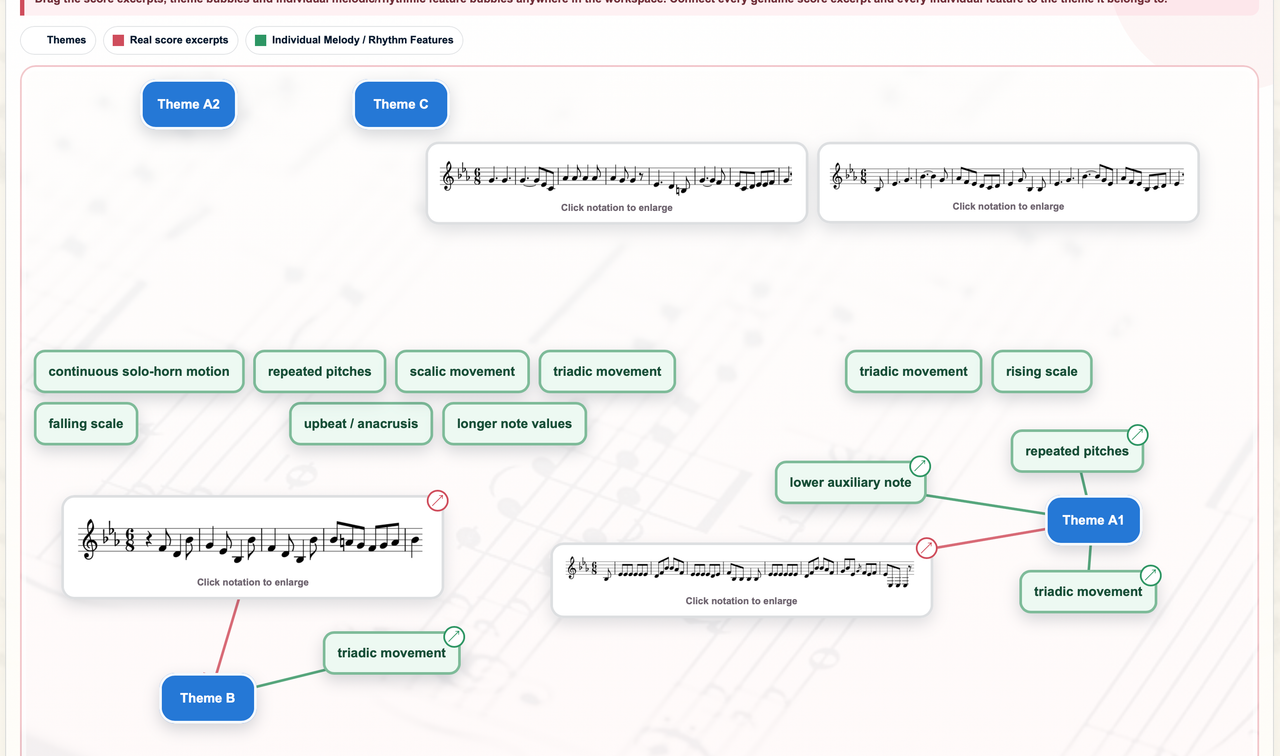
Task: Click arrow icon on connected repeated pitches bubble
Action: point(1137,435)
